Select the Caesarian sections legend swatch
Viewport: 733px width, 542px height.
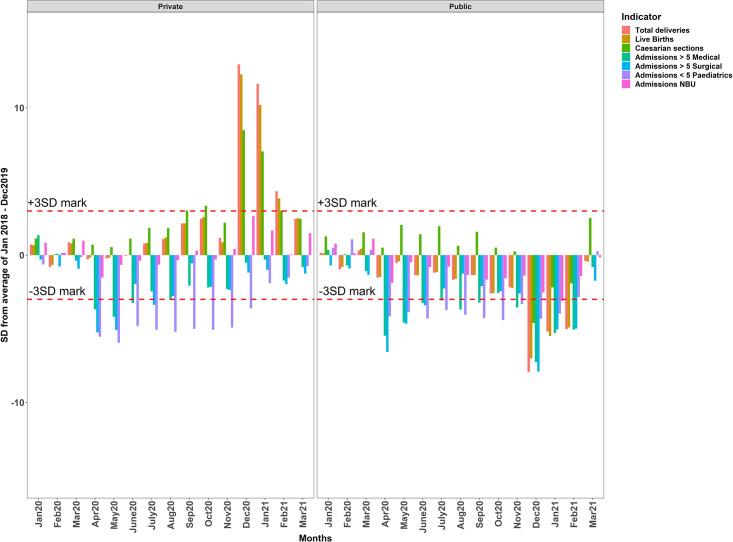click(x=625, y=48)
